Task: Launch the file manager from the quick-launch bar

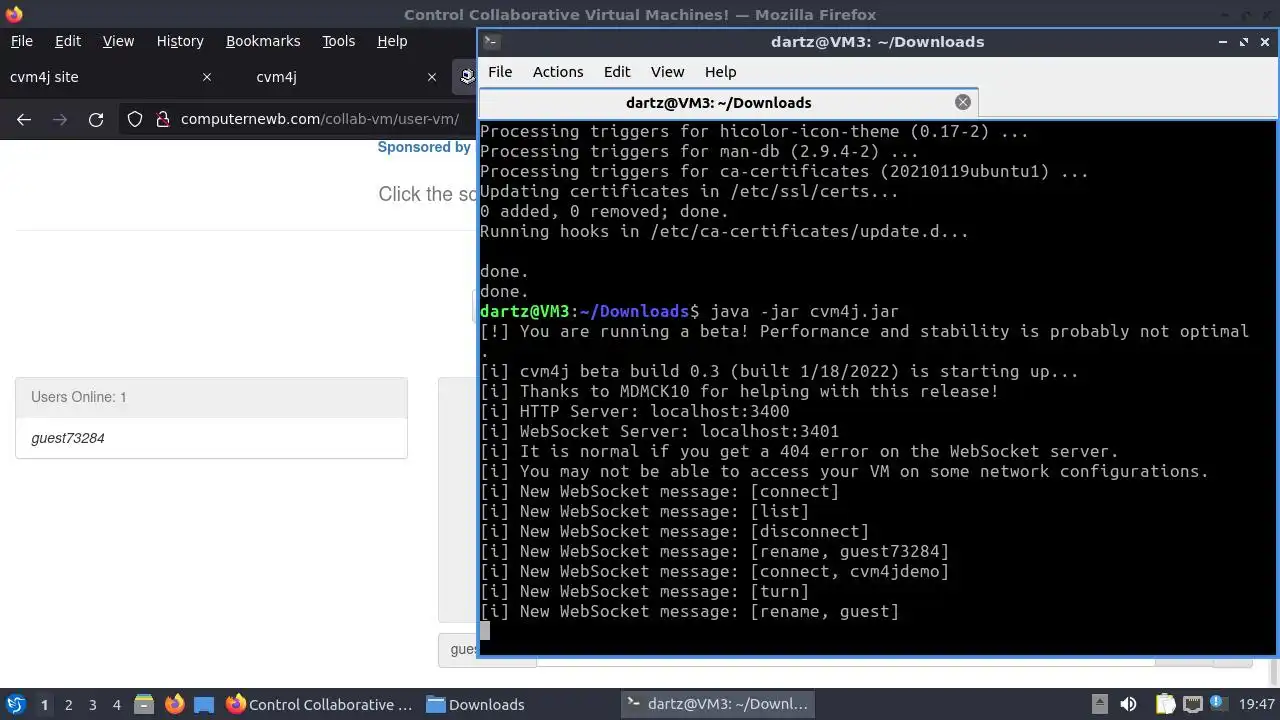Action: click(x=144, y=704)
